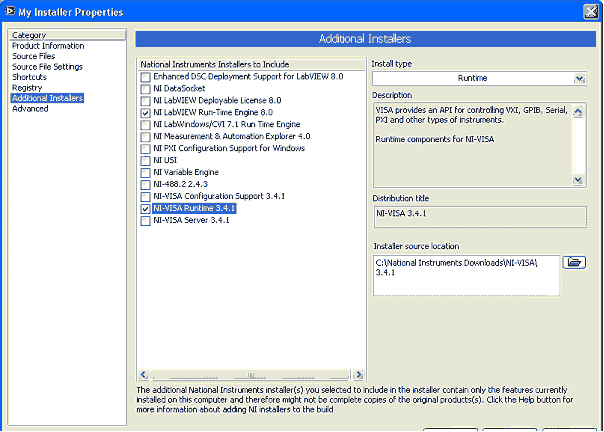Browse for installer source location folder

click(x=574, y=262)
